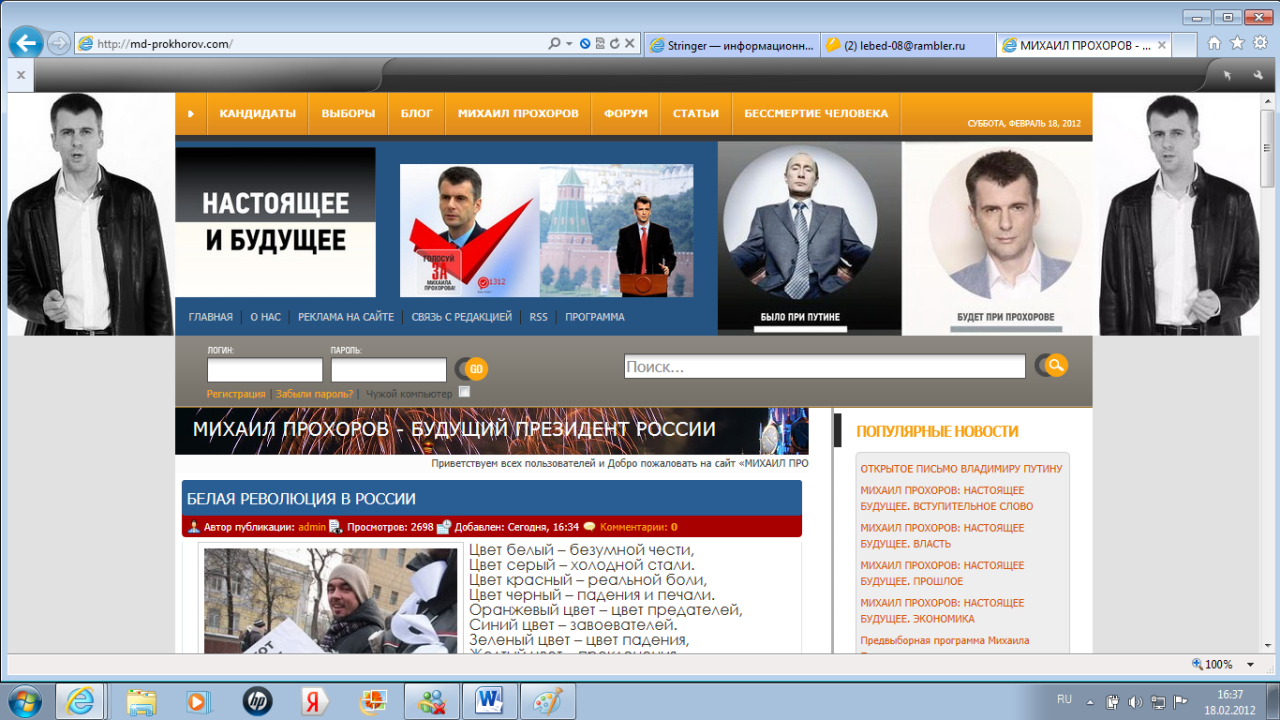
Task: Open the Регистрация link
Action: pos(236,394)
